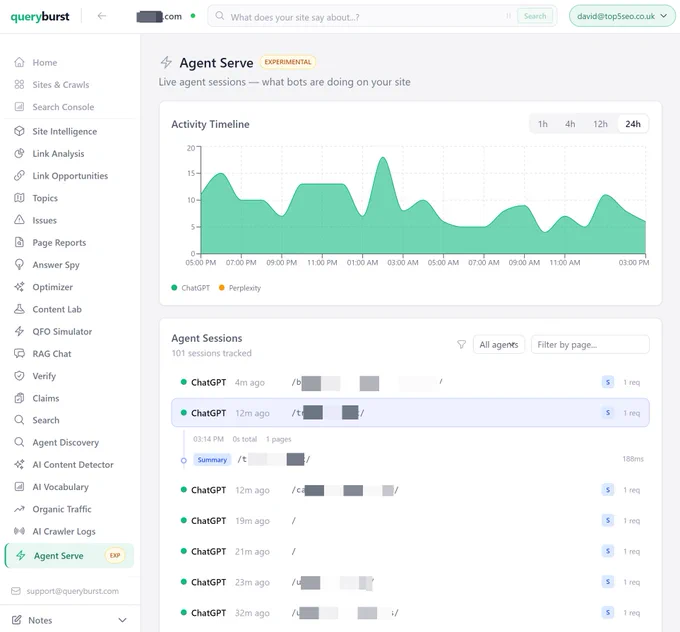Click the EXP badge in sidebar
The image size is (680, 632).
click(x=114, y=555)
